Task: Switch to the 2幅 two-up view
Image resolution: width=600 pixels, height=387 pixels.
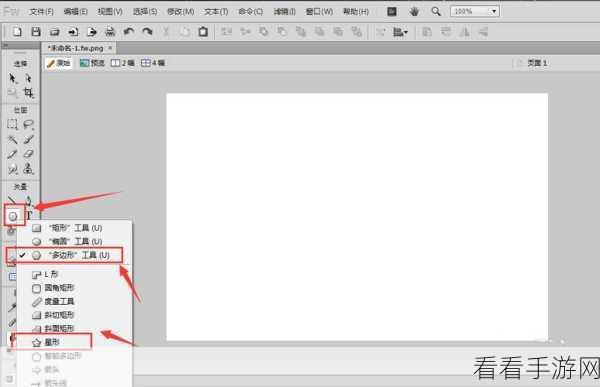Action: (x=122, y=63)
